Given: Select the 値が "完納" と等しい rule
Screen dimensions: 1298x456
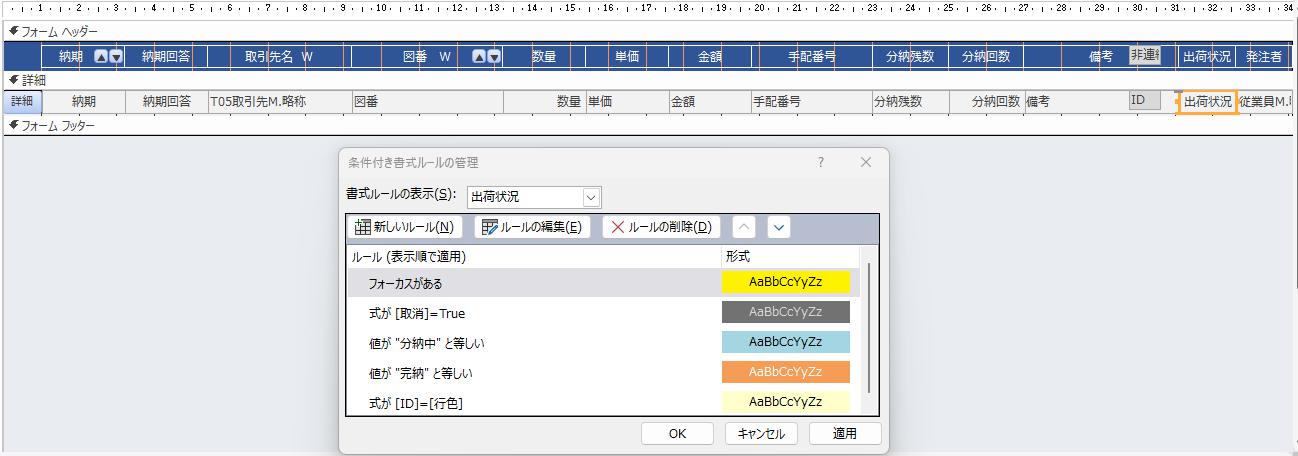Looking at the screenshot, I should (603, 373).
